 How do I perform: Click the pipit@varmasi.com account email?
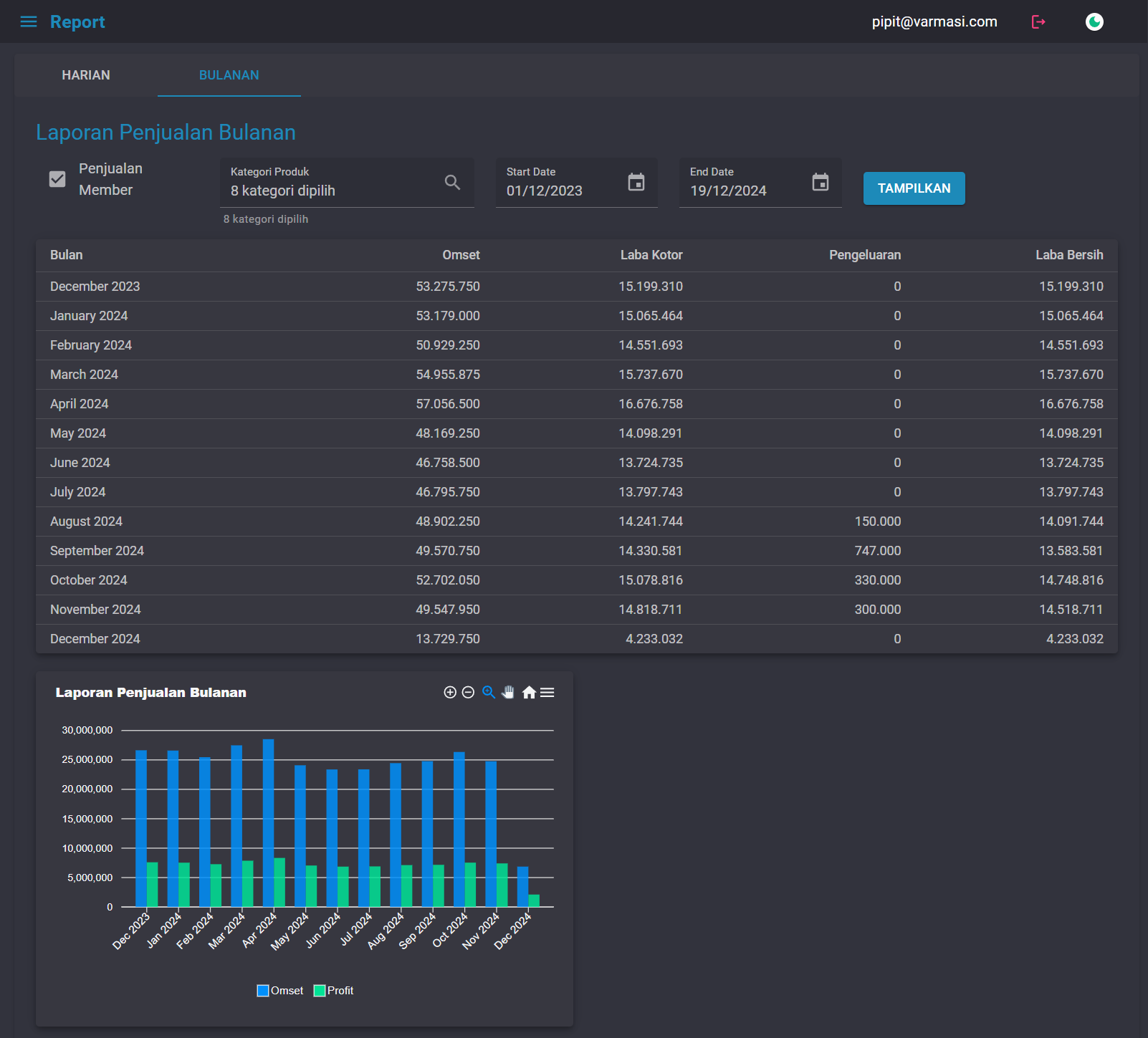tap(934, 21)
